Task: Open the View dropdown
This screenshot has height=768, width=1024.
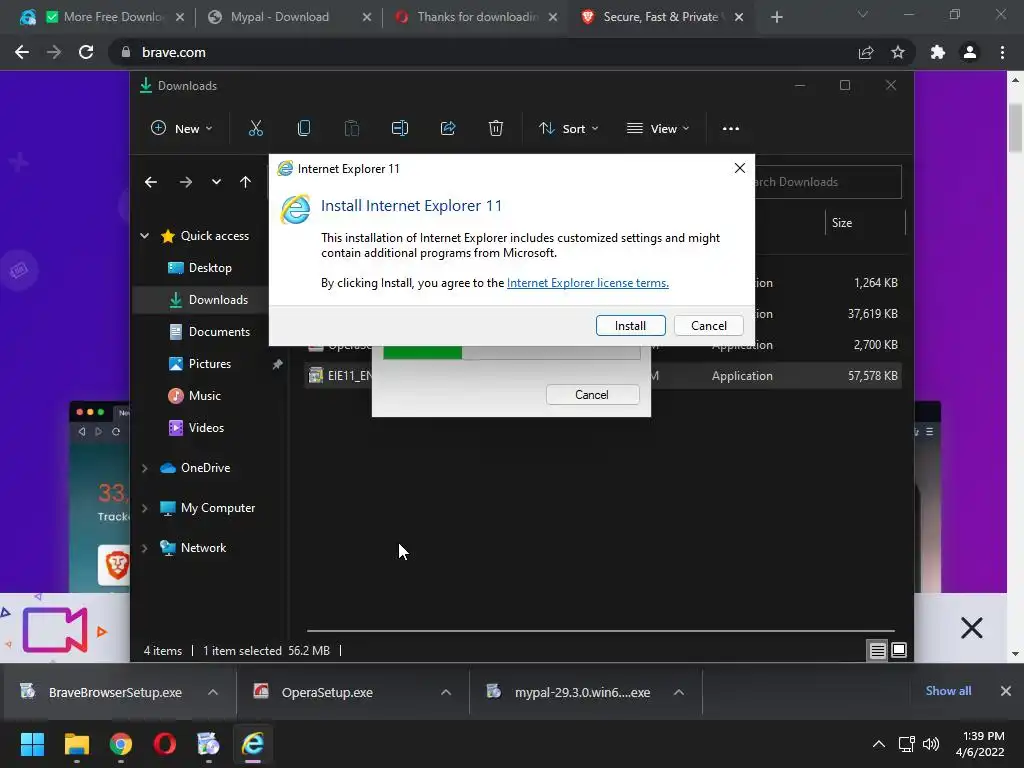Action: point(658,129)
